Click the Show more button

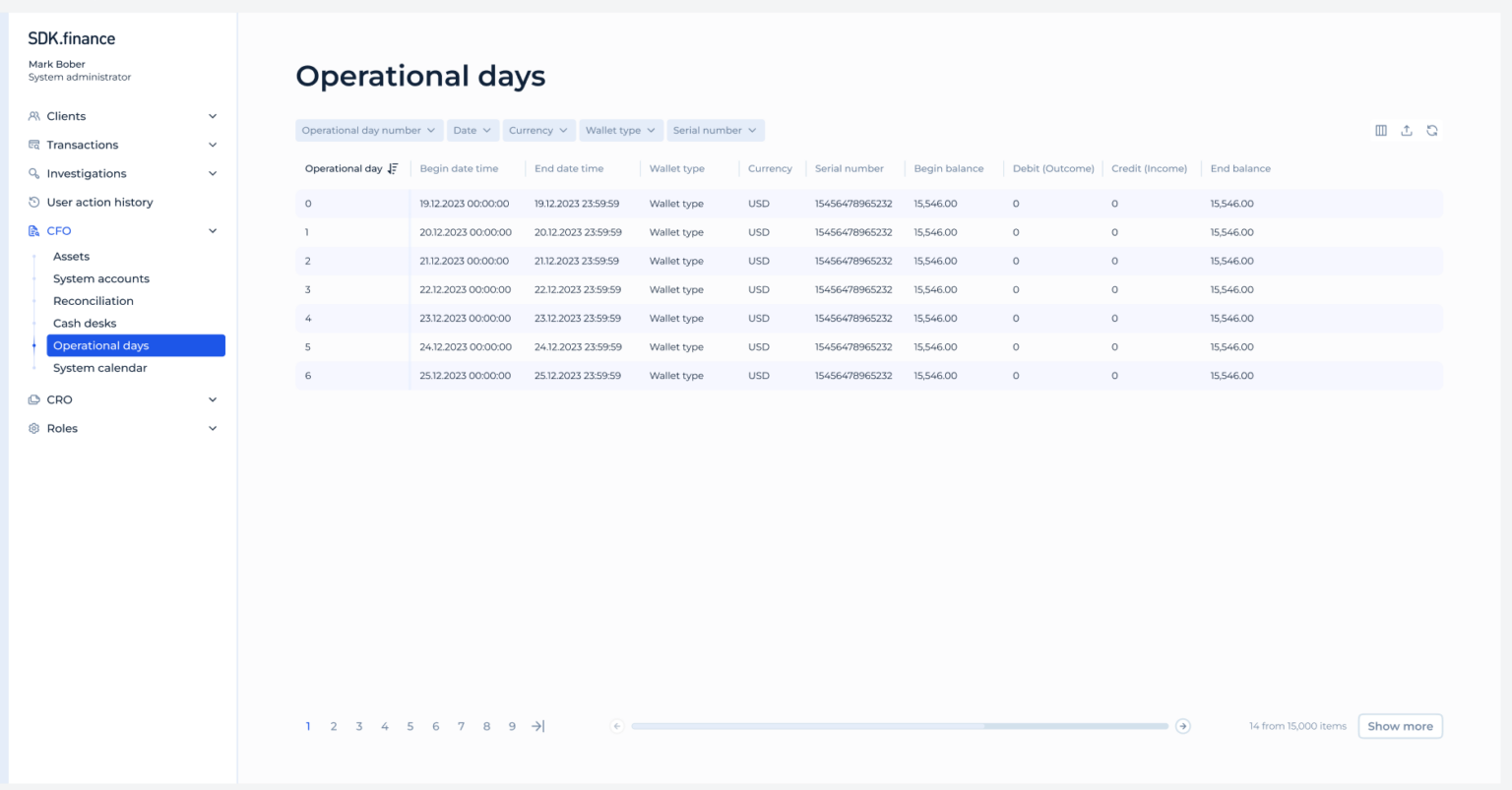1400,726
